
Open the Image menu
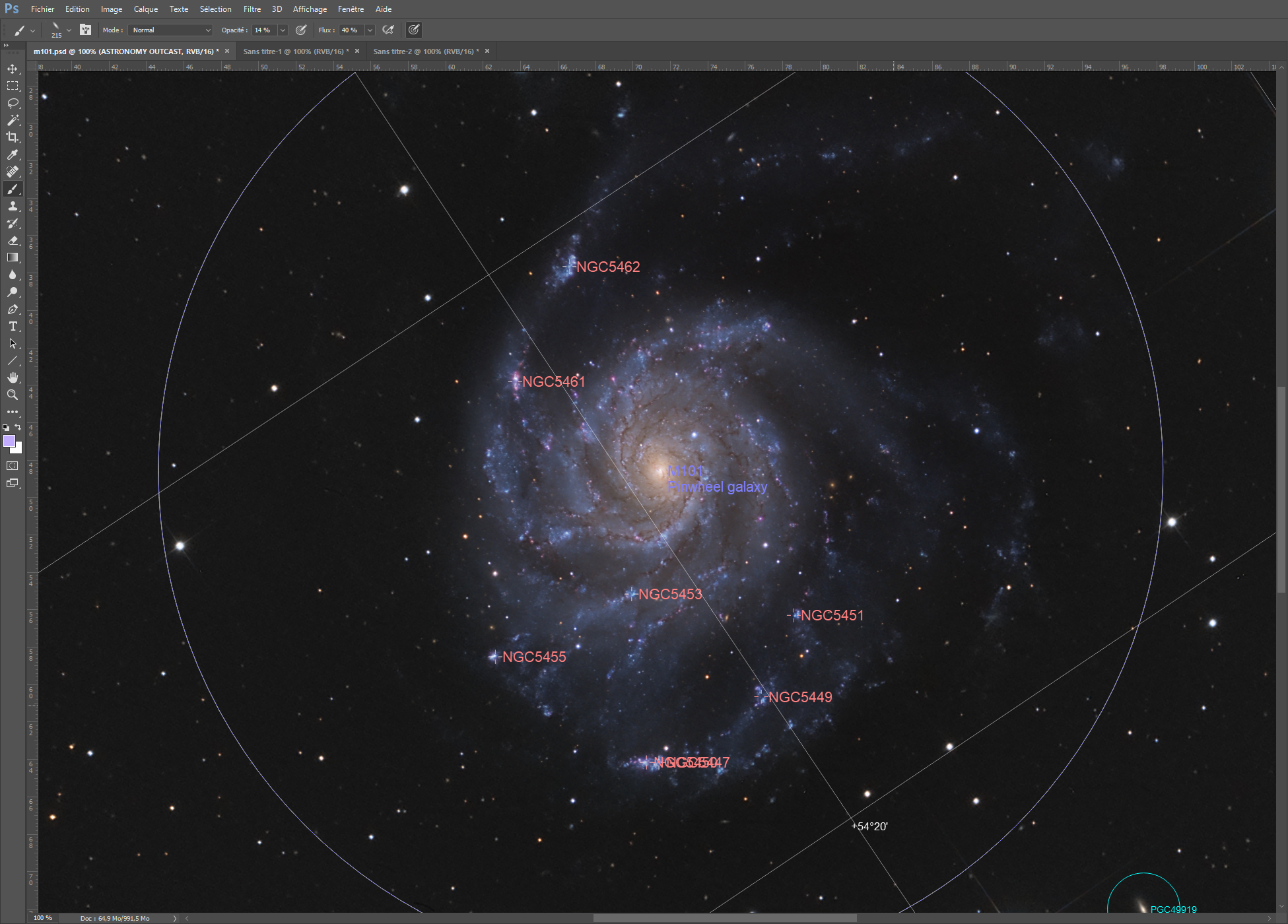112,9
